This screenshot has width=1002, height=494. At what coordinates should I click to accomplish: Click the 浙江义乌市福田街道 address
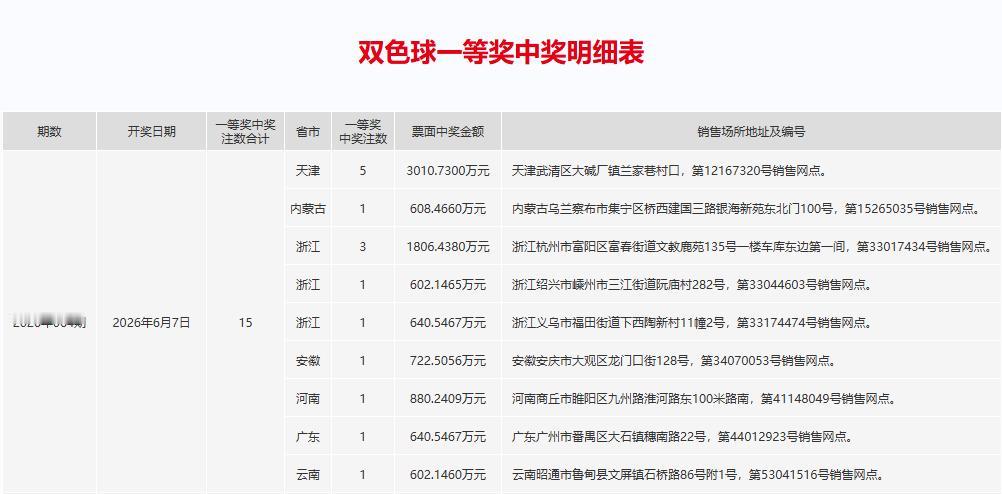[692, 323]
